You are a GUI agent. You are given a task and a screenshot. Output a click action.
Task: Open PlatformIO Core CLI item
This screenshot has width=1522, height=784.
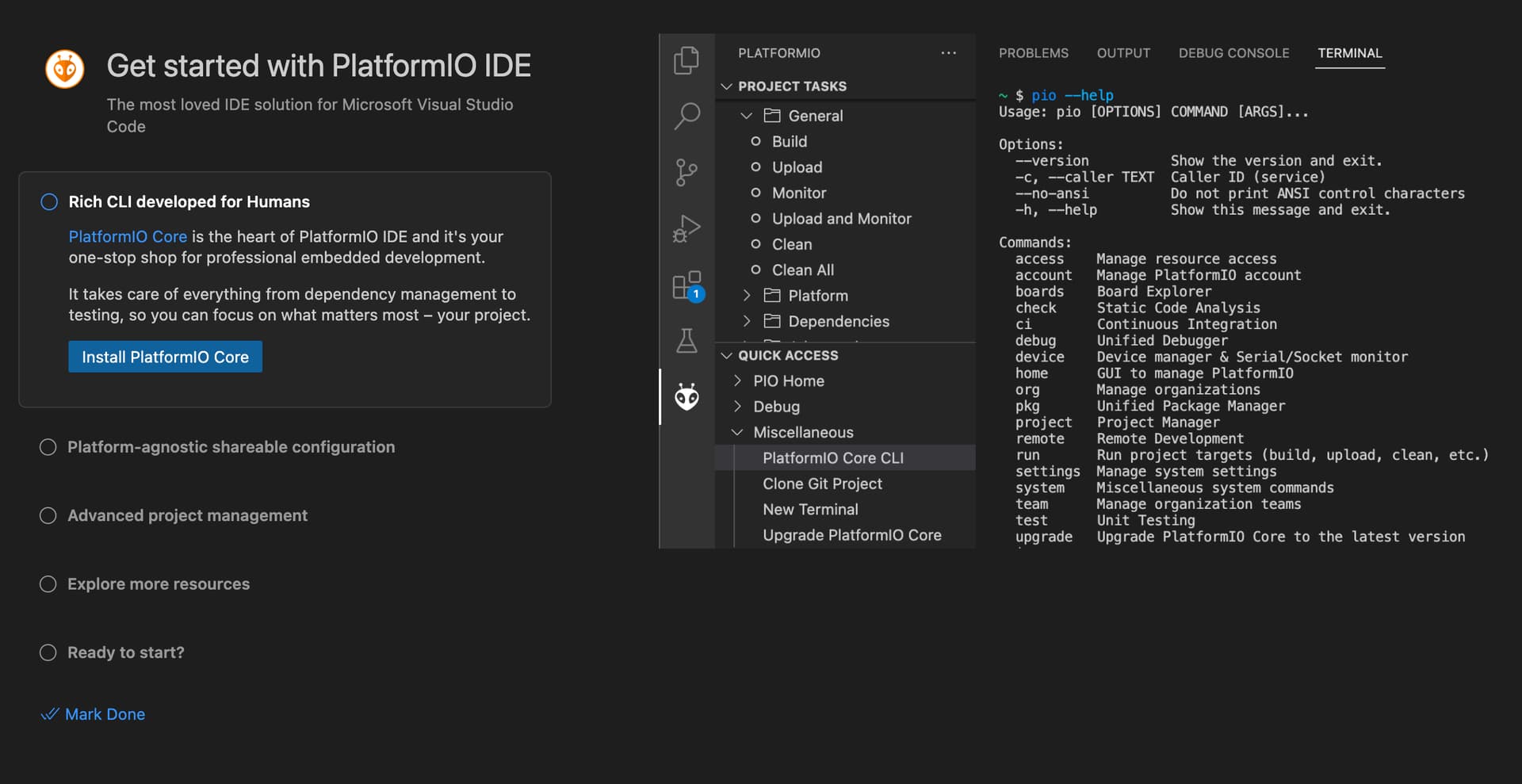click(845, 458)
